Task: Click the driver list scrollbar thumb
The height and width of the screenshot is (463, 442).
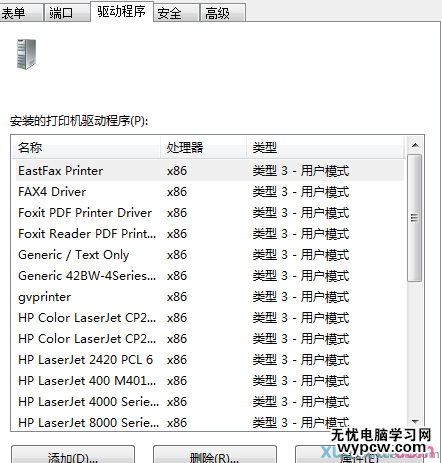Action: [x=415, y=218]
